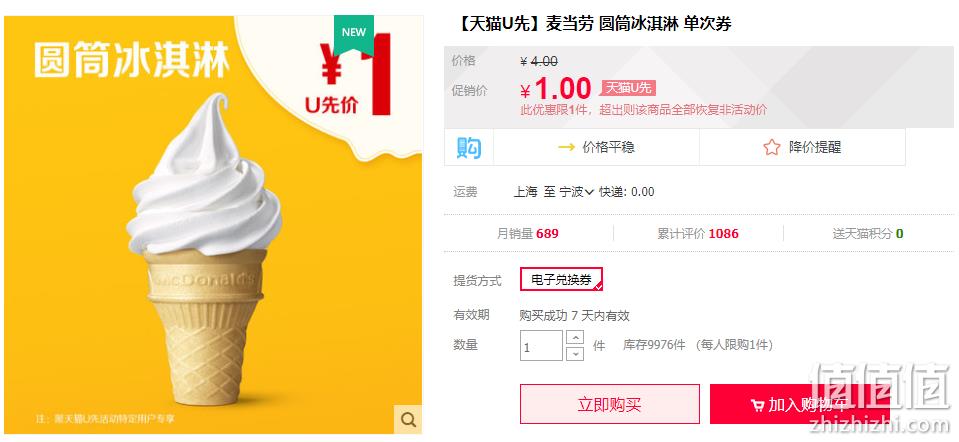Click the star icon for 降价提醒
959x442 pixels.
tap(772, 147)
